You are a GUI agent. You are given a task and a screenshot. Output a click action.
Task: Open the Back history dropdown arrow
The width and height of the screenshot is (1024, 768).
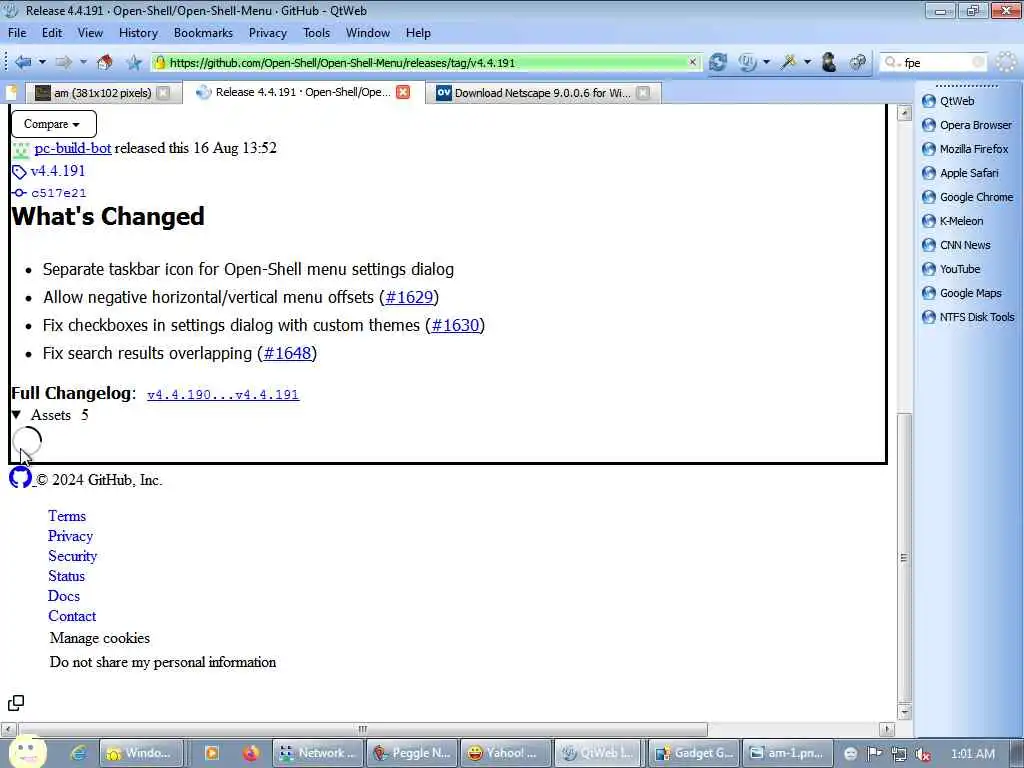pyautogui.click(x=42, y=62)
